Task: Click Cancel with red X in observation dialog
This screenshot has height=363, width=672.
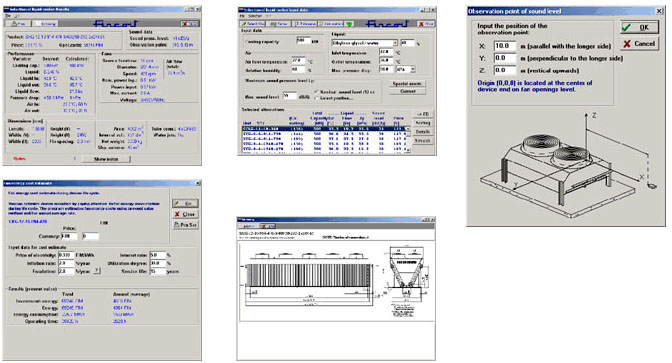Action: click(x=639, y=44)
